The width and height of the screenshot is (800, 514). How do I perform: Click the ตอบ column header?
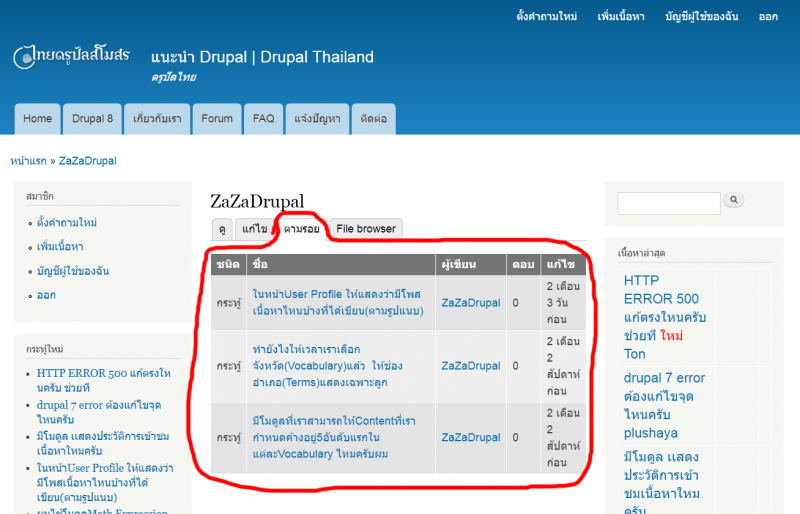pyautogui.click(x=523, y=264)
